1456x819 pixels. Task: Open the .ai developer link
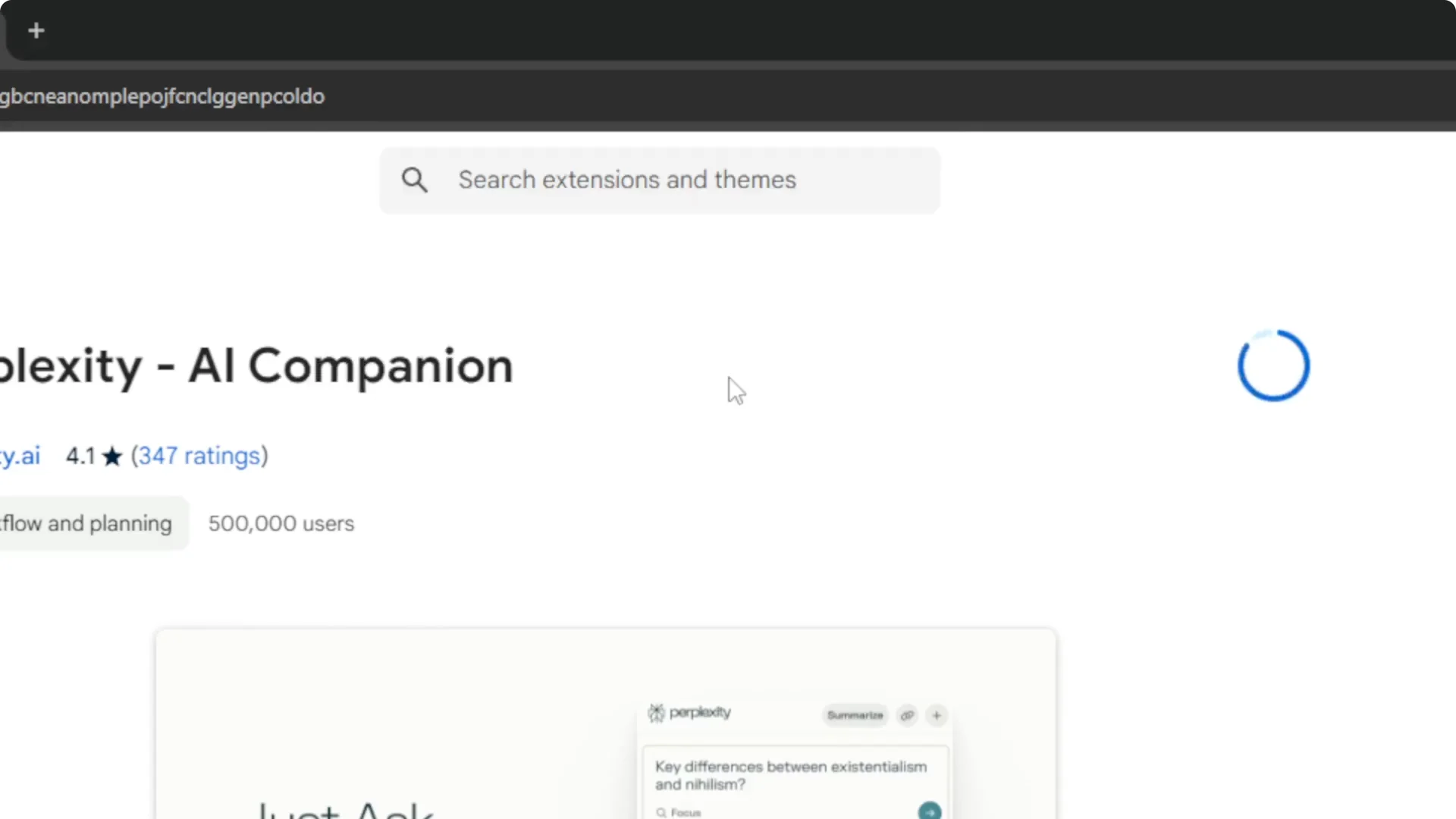click(x=20, y=456)
